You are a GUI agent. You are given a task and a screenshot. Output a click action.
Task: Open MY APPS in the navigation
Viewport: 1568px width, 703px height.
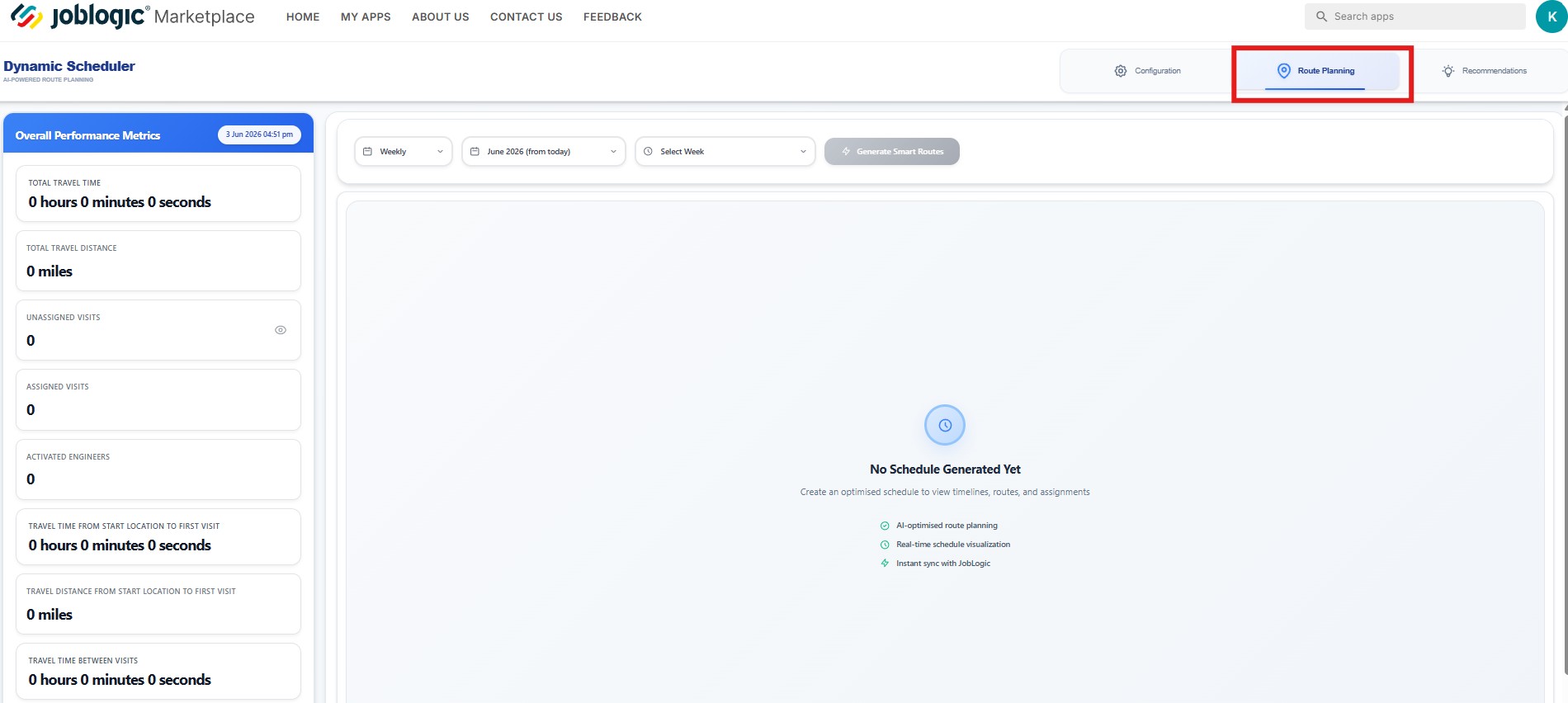366,17
